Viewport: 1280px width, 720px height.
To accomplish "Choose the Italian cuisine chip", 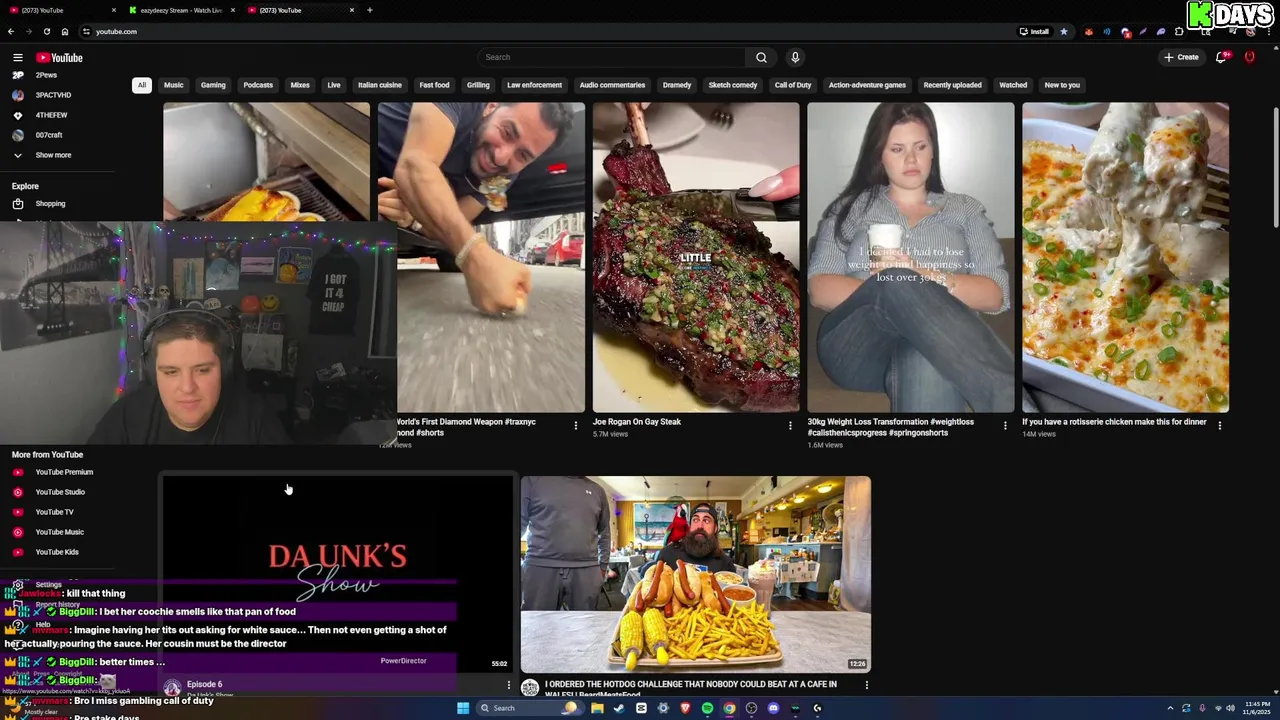I will point(380,85).
